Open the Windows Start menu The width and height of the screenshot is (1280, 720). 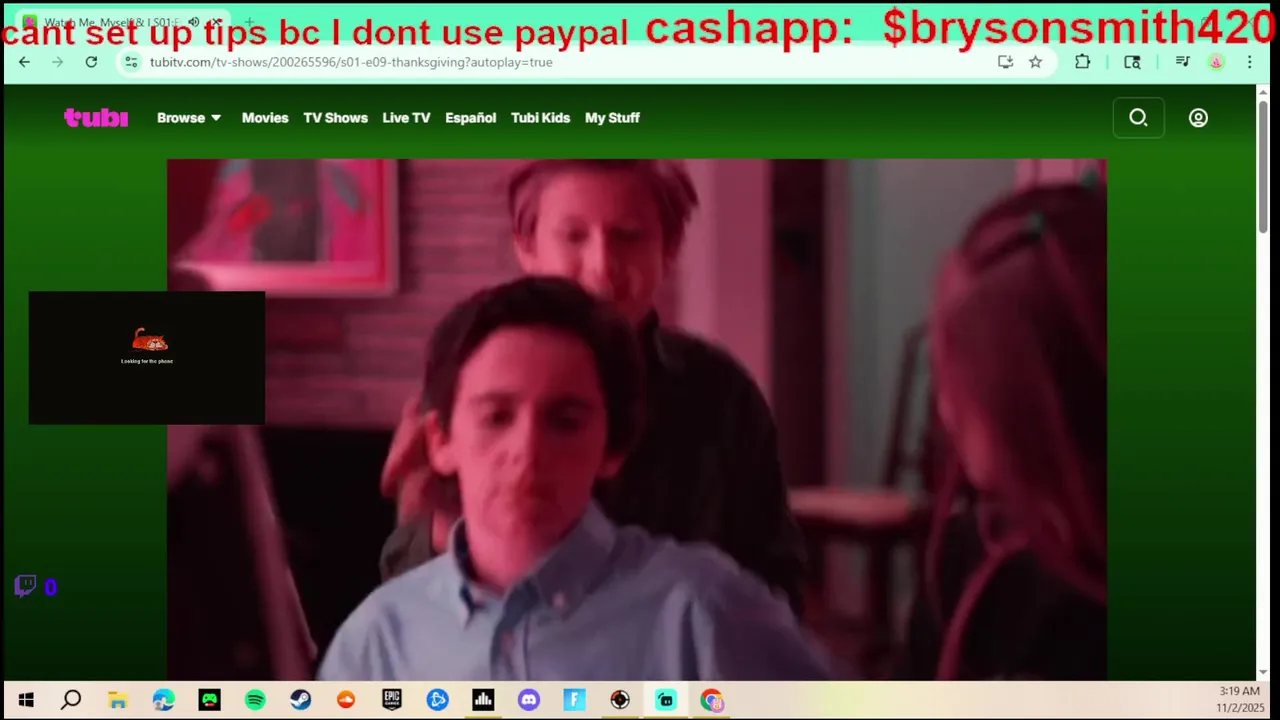[26, 700]
